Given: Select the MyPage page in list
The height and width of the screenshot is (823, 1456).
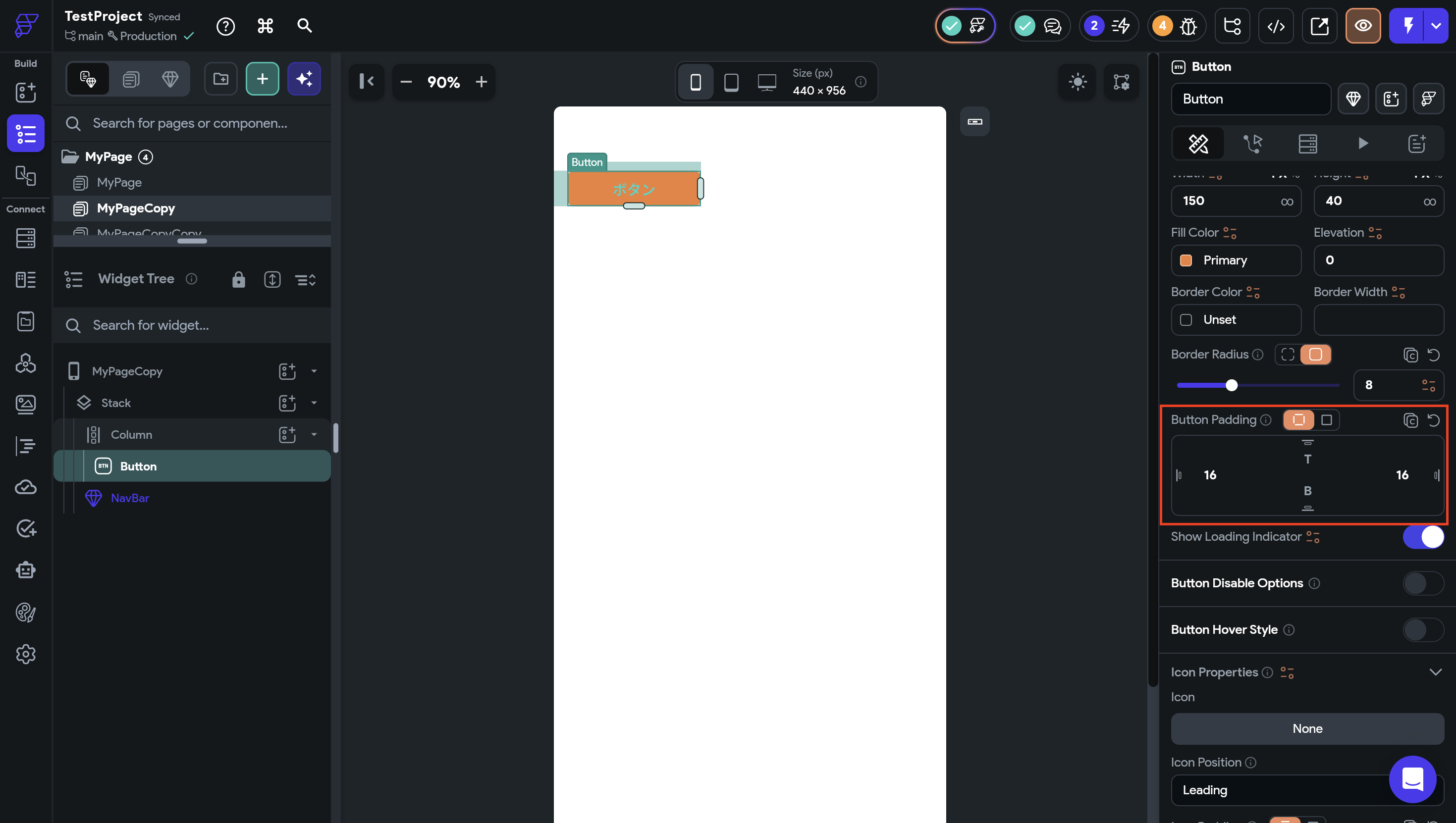Looking at the screenshot, I should click(119, 183).
